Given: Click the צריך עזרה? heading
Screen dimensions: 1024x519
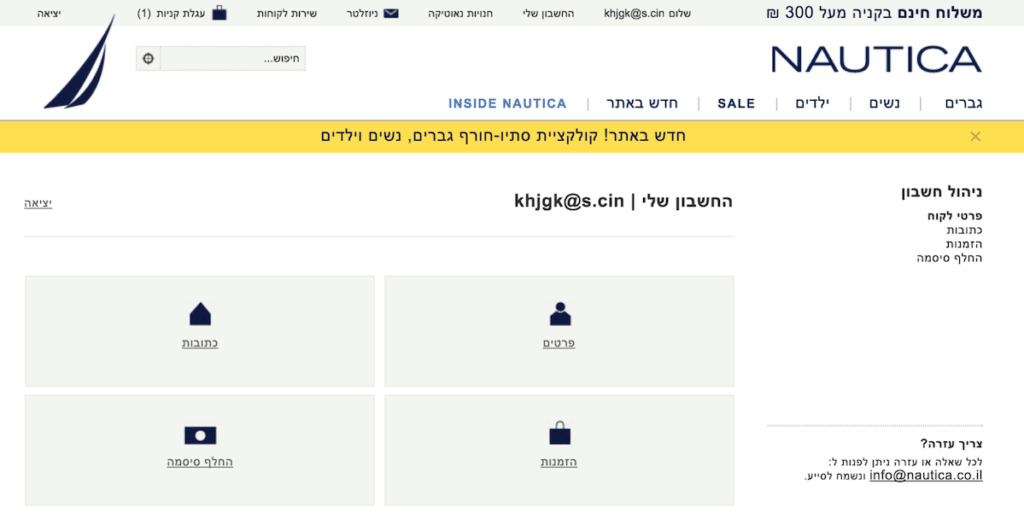Looking at the screenshot, I should click(951, 443).
